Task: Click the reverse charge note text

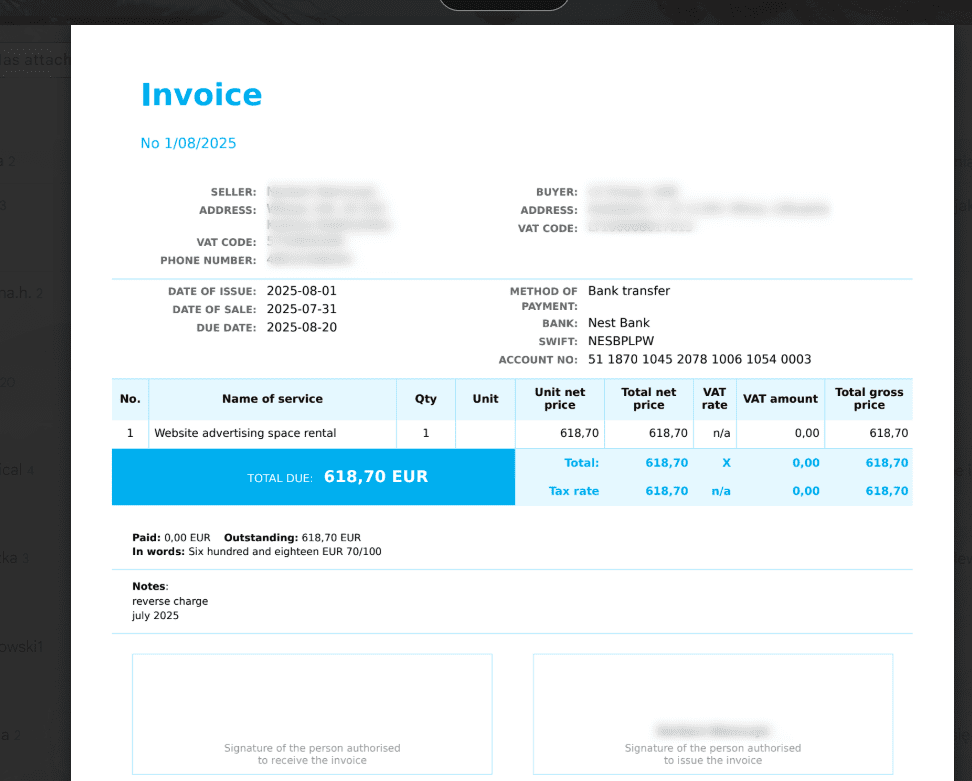Action: [x=170, y=601]
